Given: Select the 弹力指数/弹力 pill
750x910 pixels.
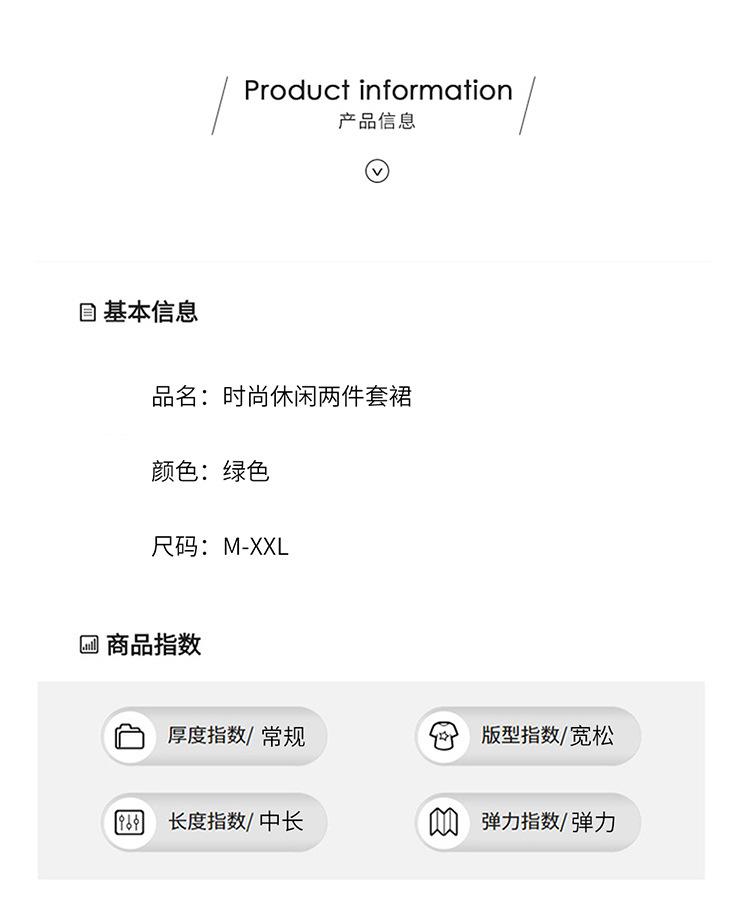Looking at the screenshot, I should (x=528, y=823).
